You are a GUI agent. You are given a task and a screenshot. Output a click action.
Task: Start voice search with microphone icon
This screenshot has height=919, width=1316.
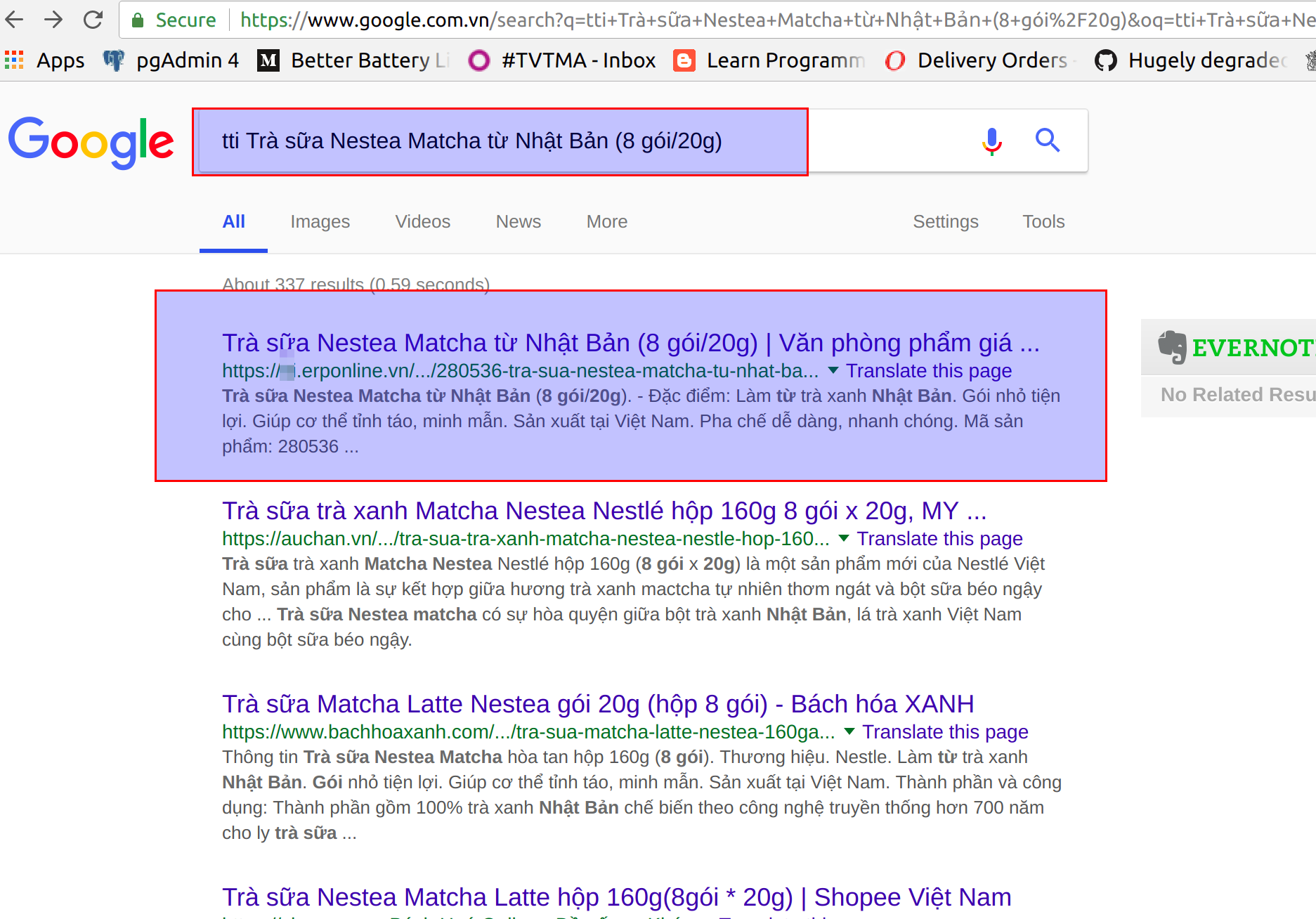coord(991,141)
